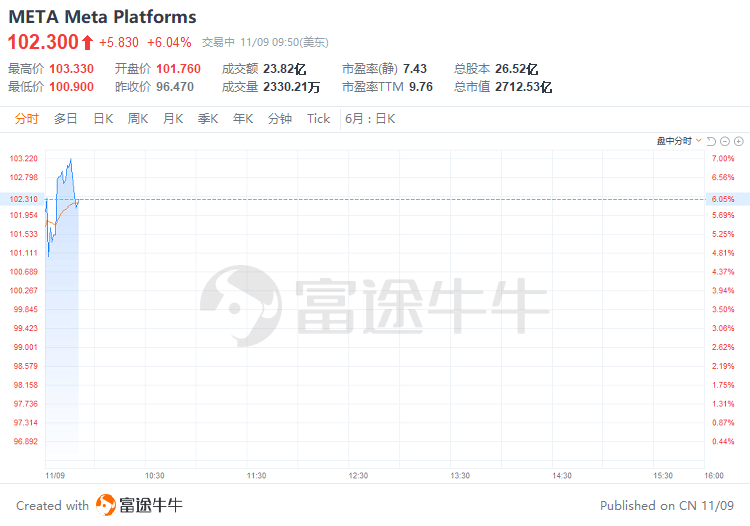The image size is (750, 526).
Task: Click the 成交量 value 2330.21万
Action: pyautogui.click(x=291, y=87)
